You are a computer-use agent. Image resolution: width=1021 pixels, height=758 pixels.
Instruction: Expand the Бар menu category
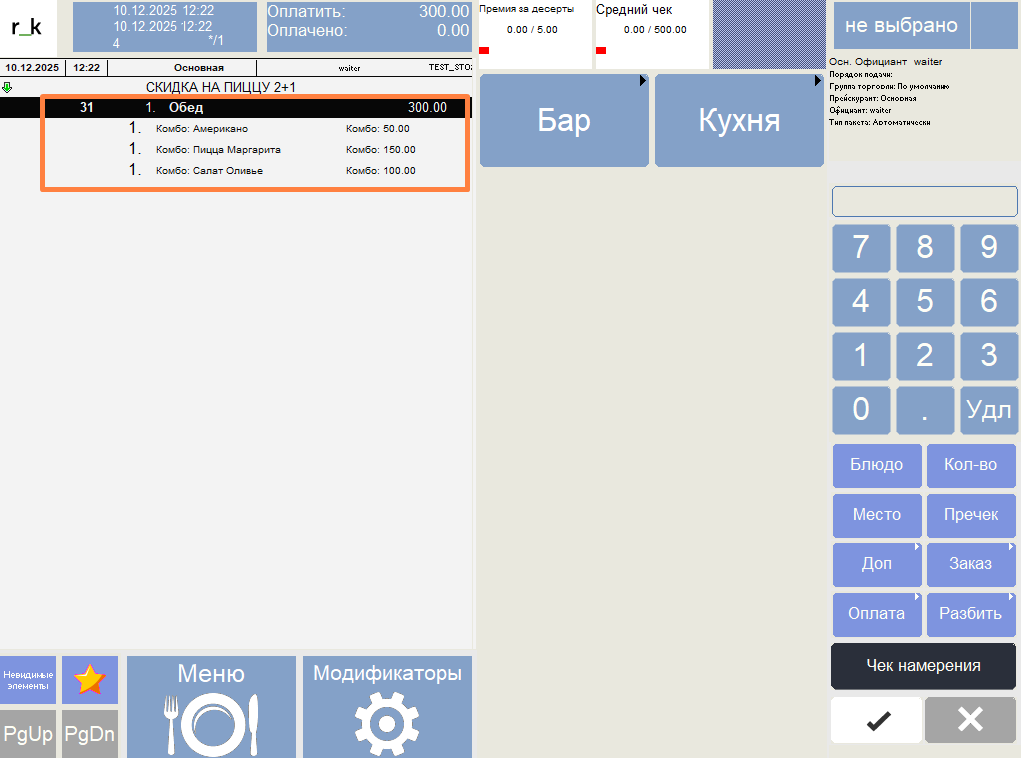click(x=564, y=121)
